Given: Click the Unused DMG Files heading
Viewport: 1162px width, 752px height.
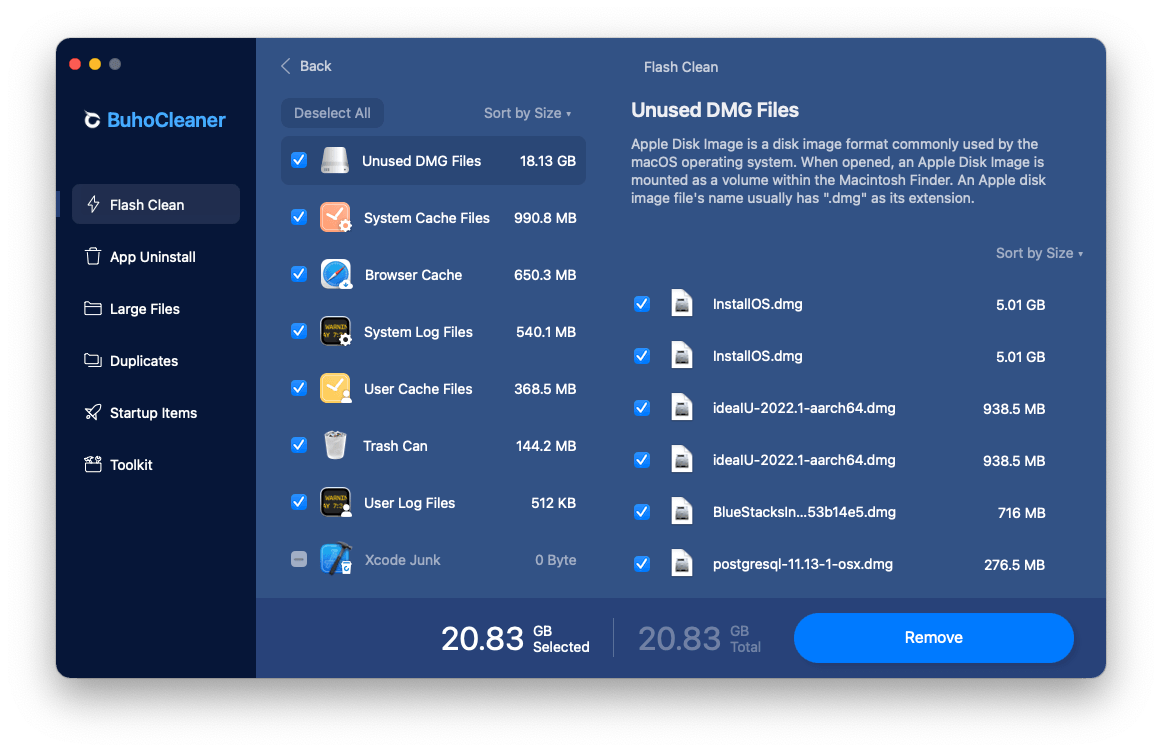Looking at the screenshot, I should (x=715, y=110).
